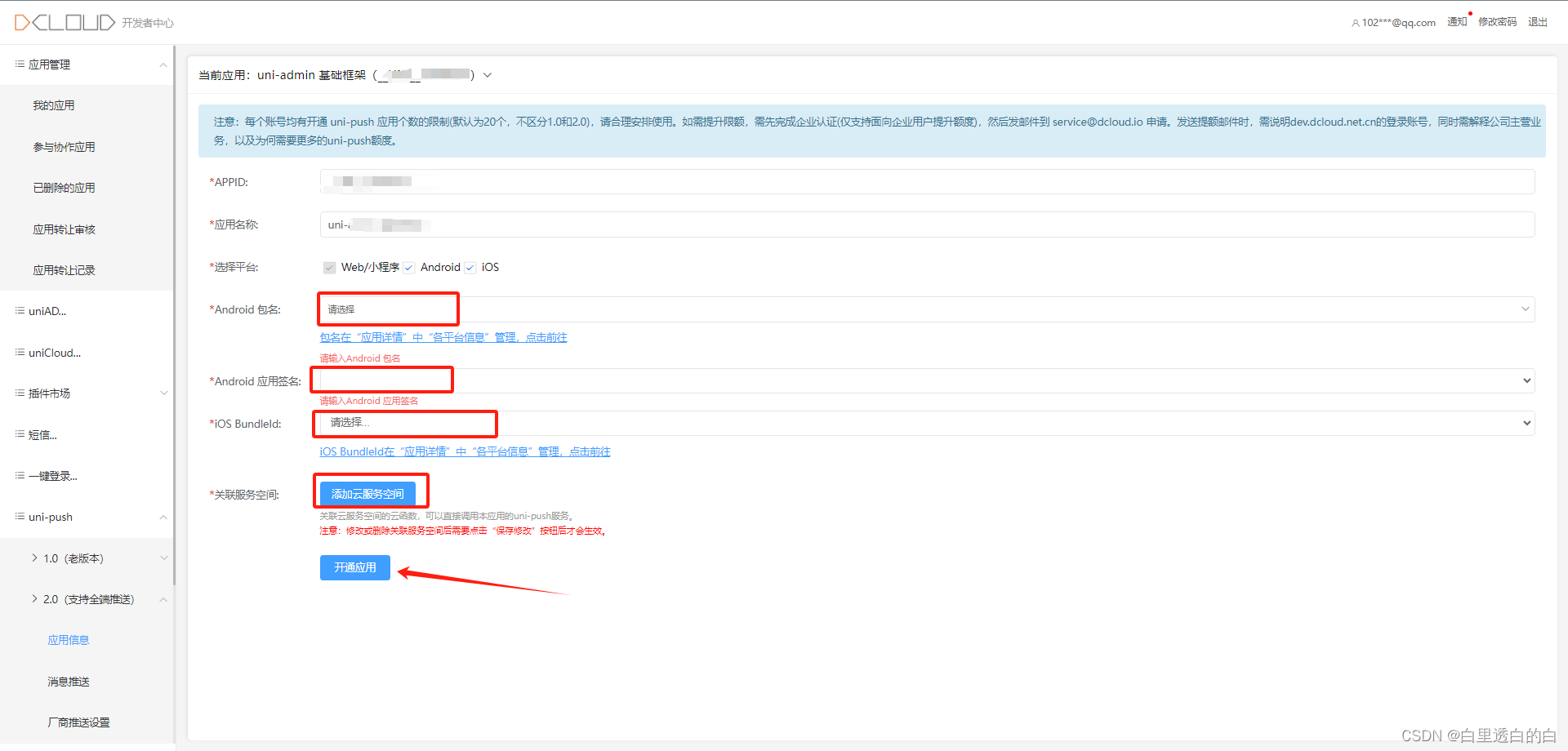Open the current application switcher dropdown
The width and height of the screenshot is (1568, 751).
(488, 75)
